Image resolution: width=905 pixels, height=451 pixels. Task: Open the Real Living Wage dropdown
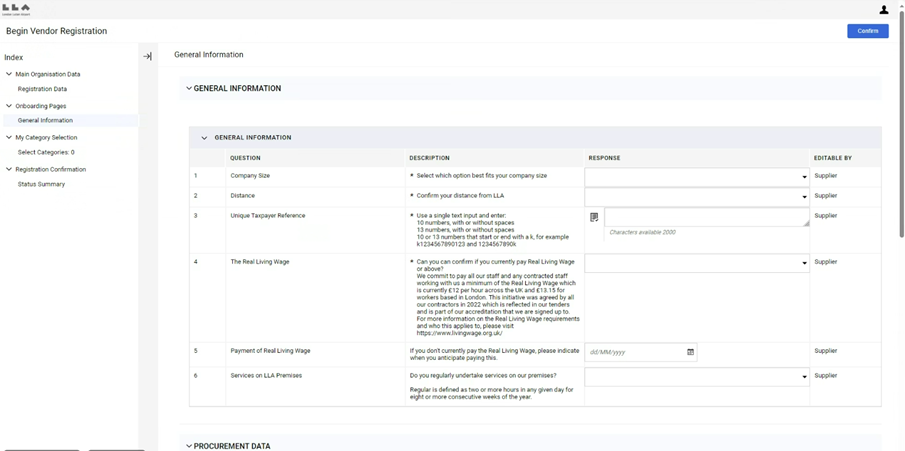coord(698,263)
